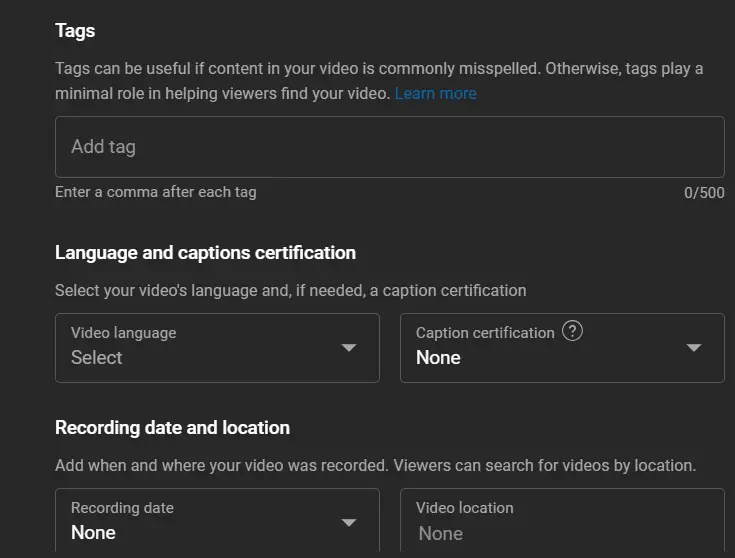This screenshot has width=735, height=558.
Task: Click the Select your video's language description
Action: [x=290, y=291]
